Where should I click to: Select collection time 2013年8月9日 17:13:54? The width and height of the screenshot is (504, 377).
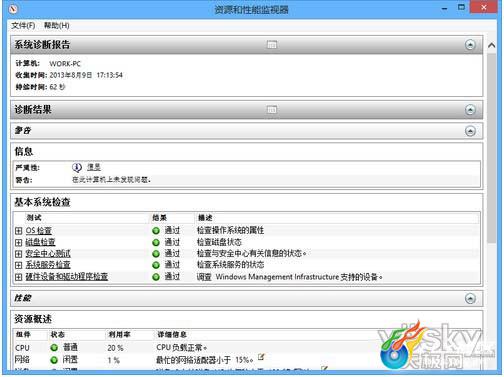86,75
